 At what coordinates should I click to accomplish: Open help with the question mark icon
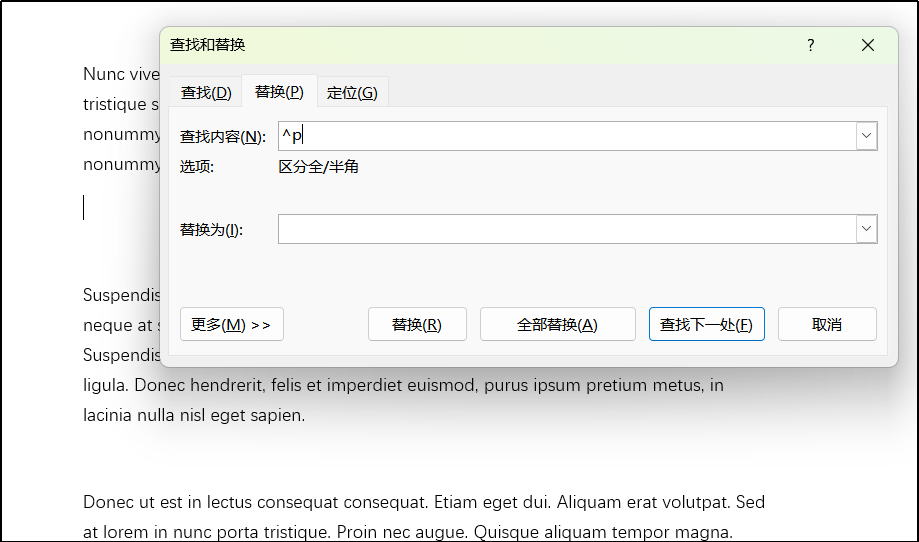pos(811,45)
